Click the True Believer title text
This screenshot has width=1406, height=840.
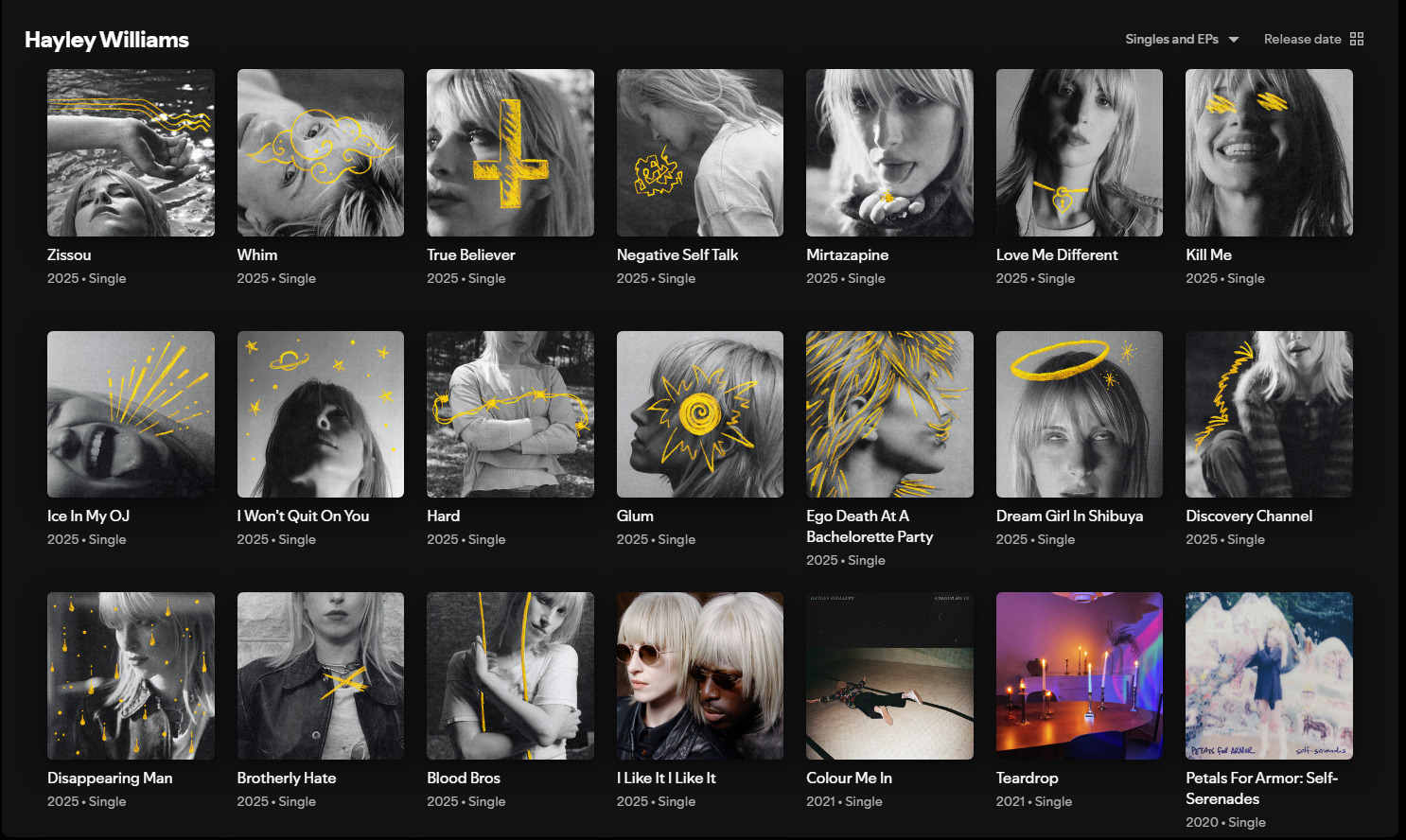471,254
